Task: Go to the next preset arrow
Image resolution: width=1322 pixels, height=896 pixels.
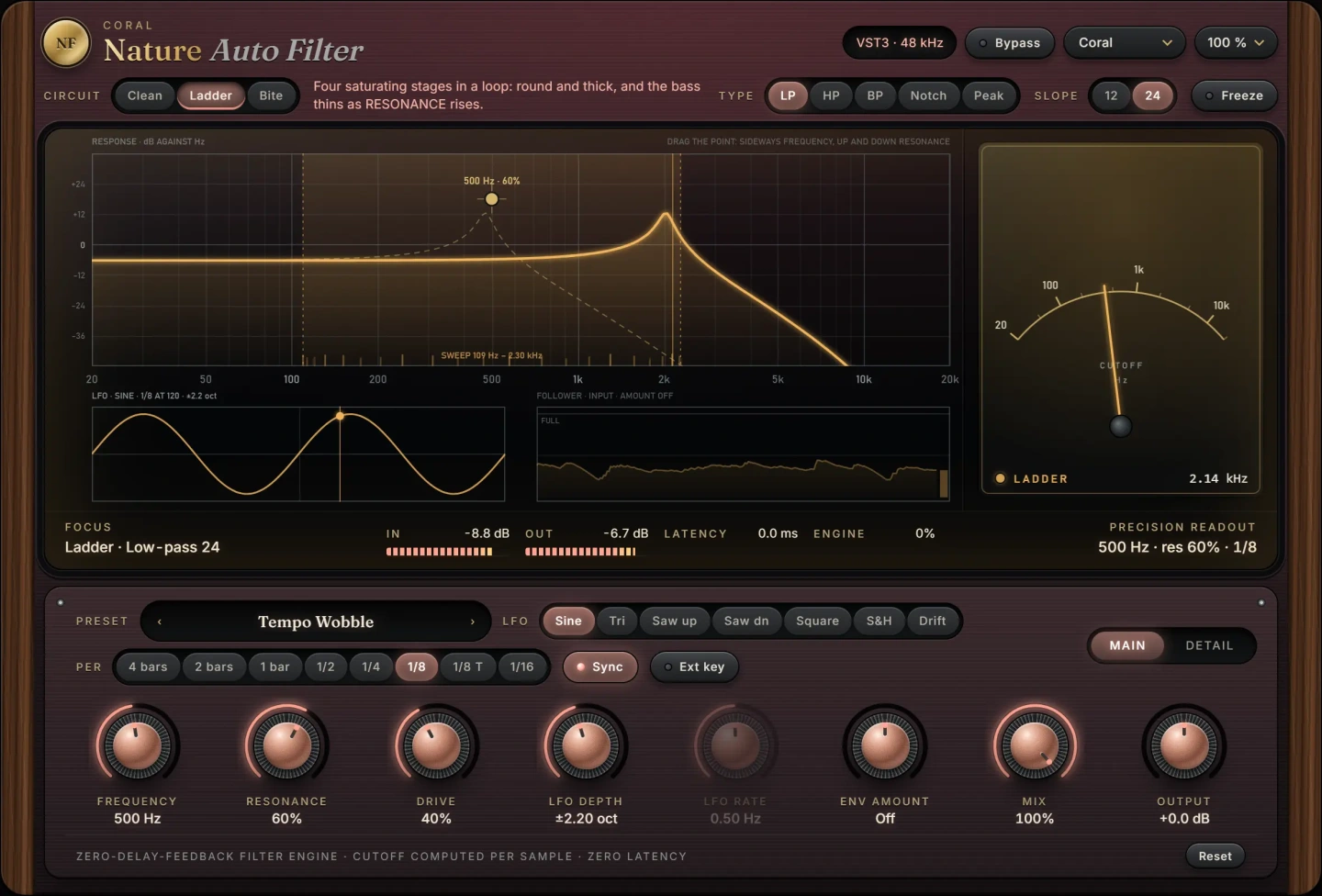Action: 473,622
